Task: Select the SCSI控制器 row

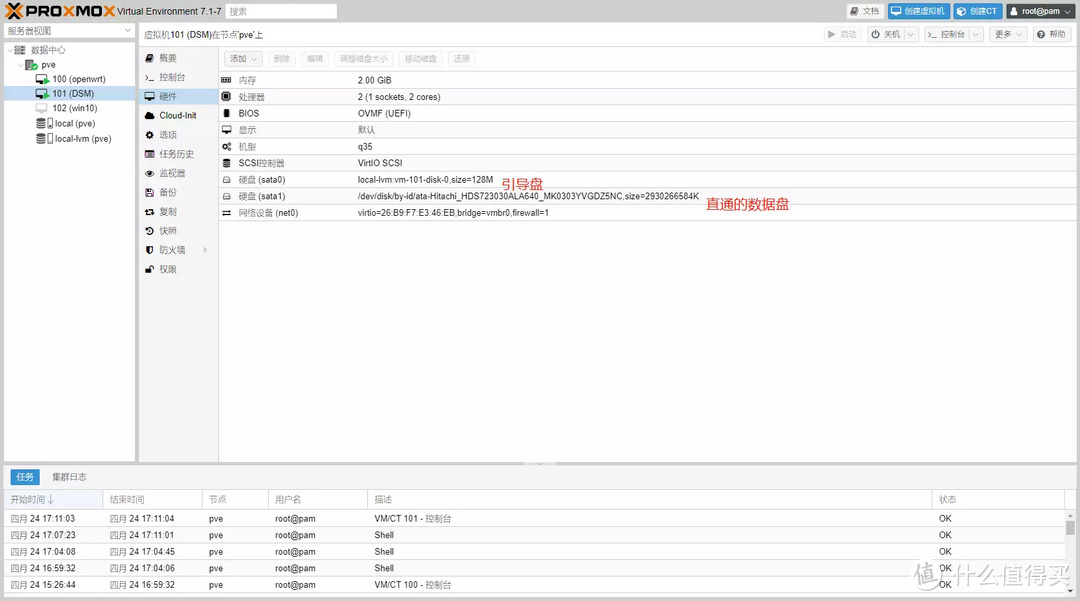Action: tap(647, 163)
